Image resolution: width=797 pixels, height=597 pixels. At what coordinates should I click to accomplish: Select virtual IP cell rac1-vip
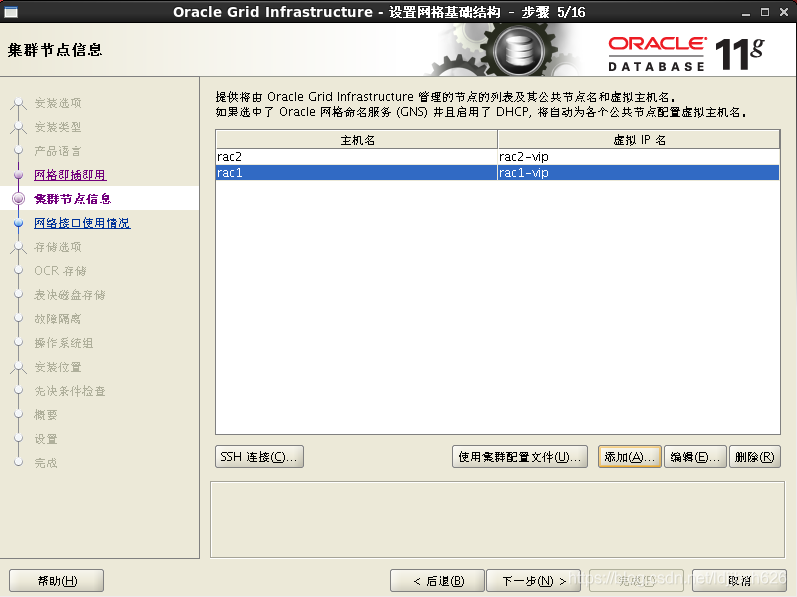point(639,173)
